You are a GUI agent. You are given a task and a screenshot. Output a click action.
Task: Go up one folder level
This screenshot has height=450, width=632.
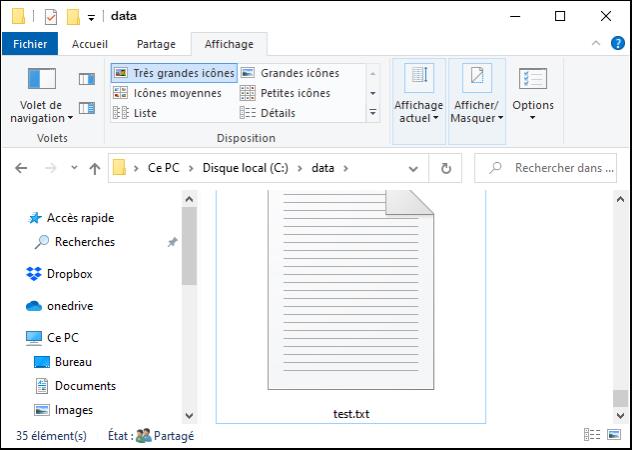pyautogui.click(x=95, y=169)
